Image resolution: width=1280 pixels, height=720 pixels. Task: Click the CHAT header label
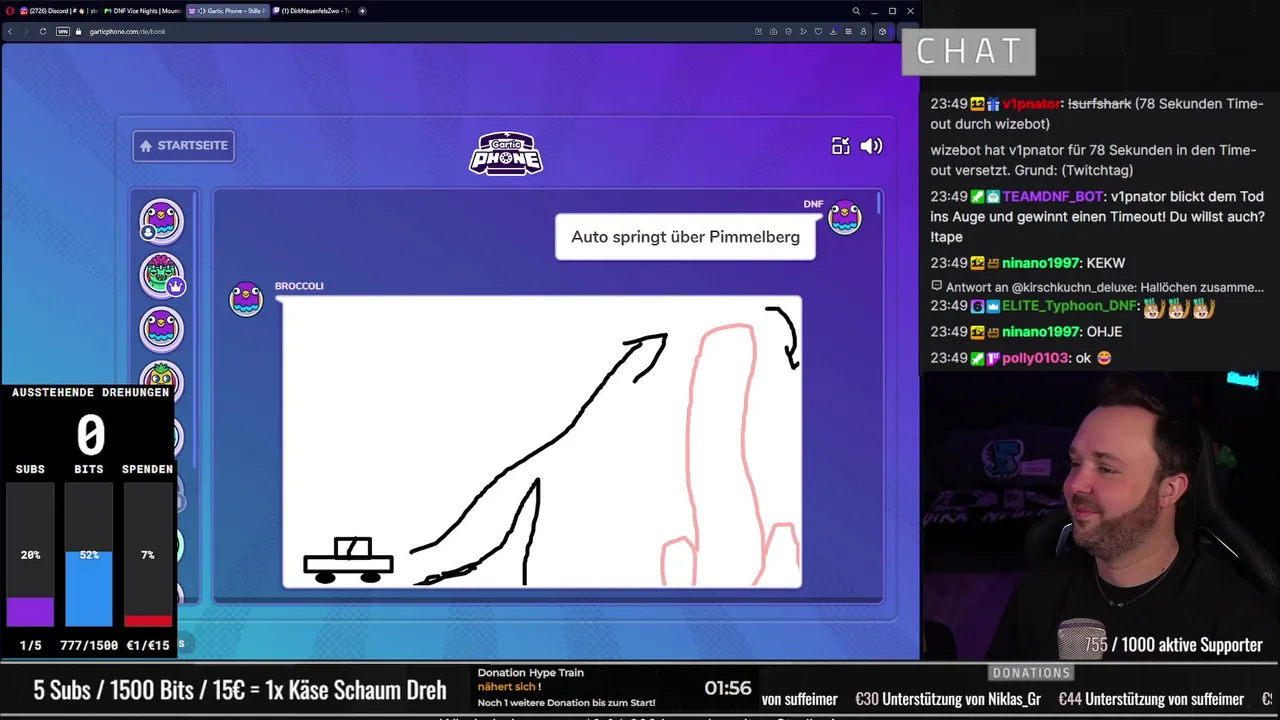(968, 51)
